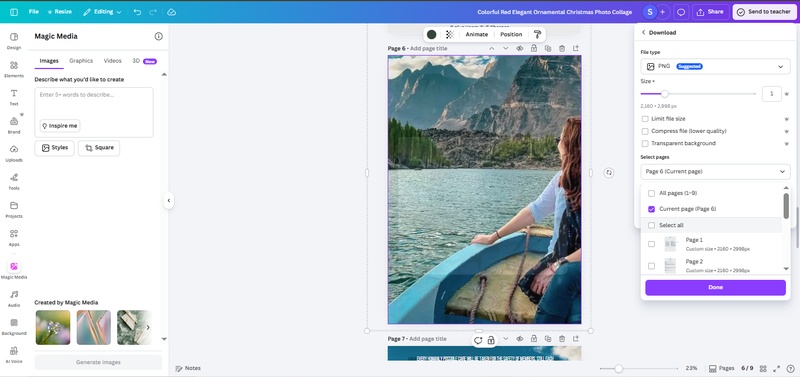Switch to the Images tab

[49, 61]
